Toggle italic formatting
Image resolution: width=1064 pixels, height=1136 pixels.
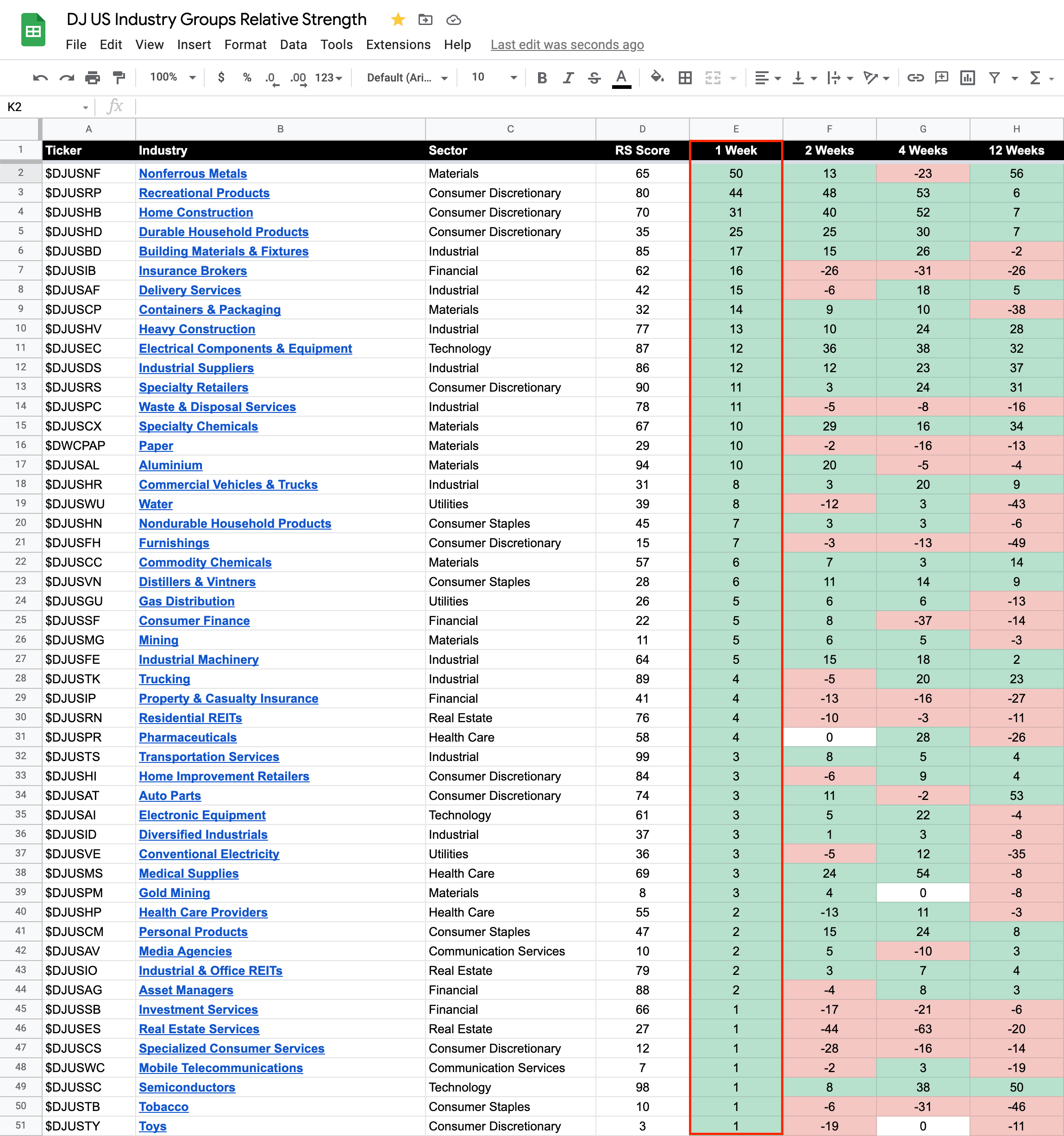tap(568, 78)
